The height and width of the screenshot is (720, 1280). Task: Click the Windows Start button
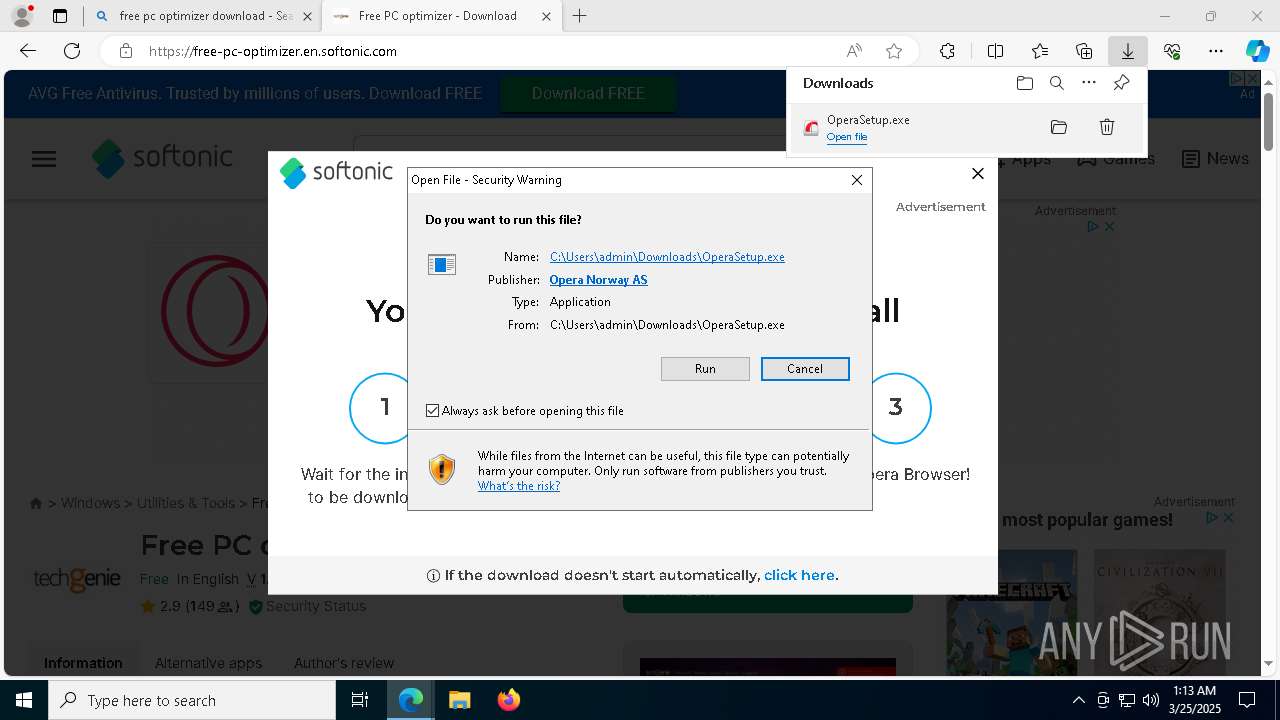[x=24, y=700]
